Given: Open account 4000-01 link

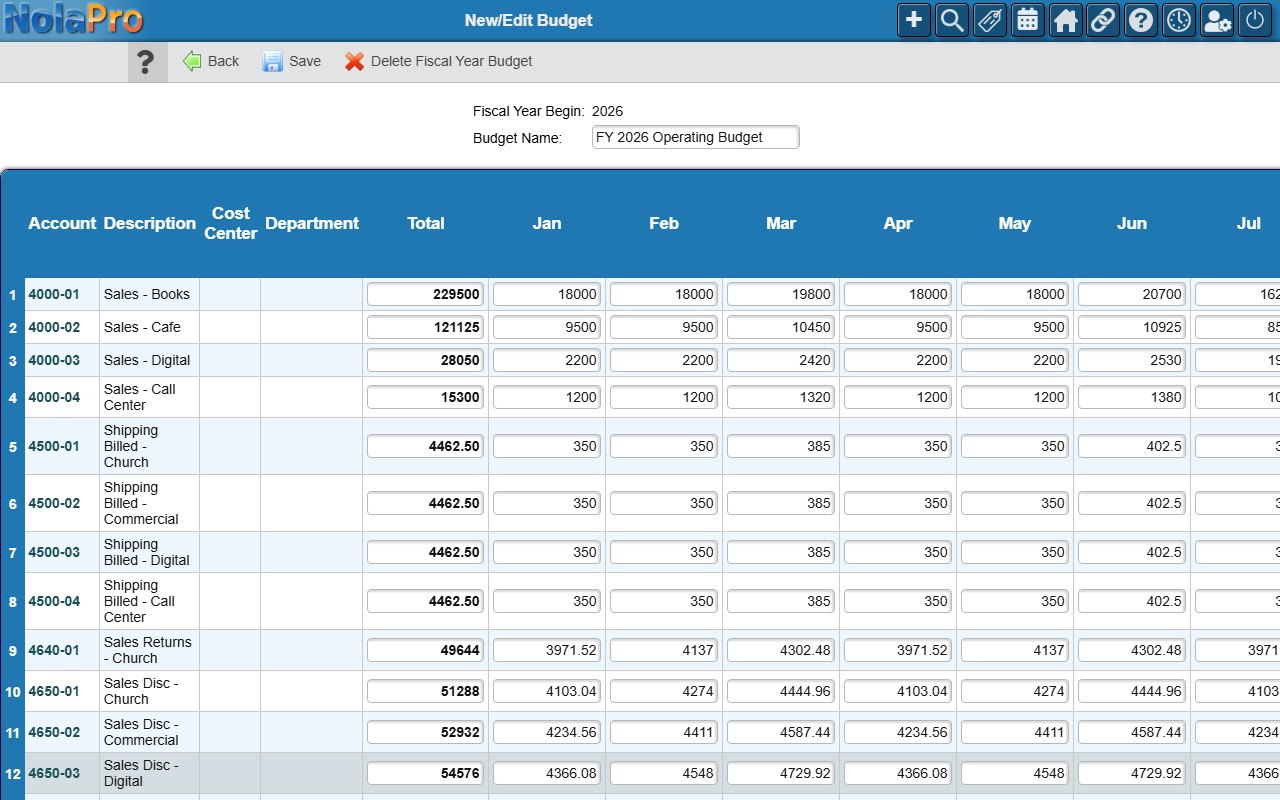Looking at the screenshot, I should [54, 294].
